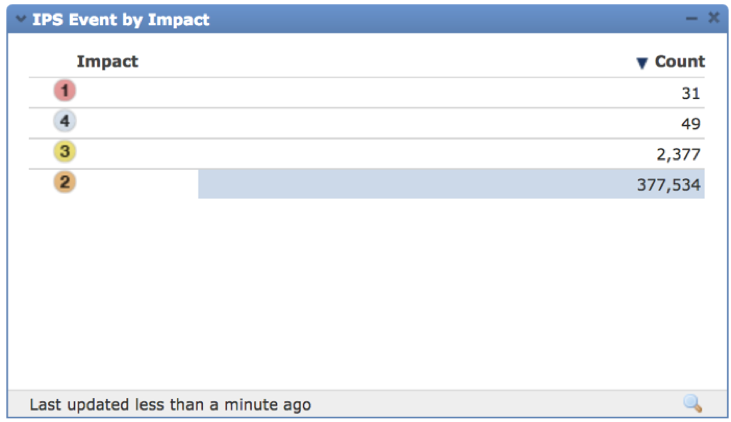Click the IPS Event by Impact title
The width and height of the screenshot is (731, 422).
click(x=120, y=18)
